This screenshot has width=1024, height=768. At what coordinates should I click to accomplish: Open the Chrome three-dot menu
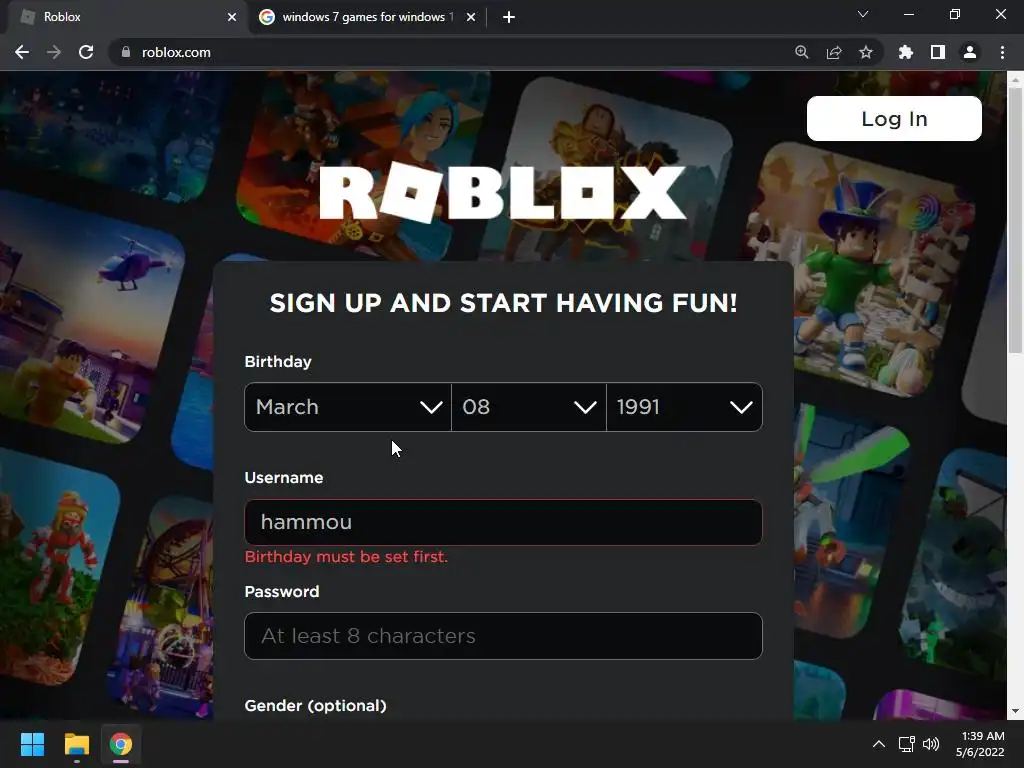point(1002,52)
